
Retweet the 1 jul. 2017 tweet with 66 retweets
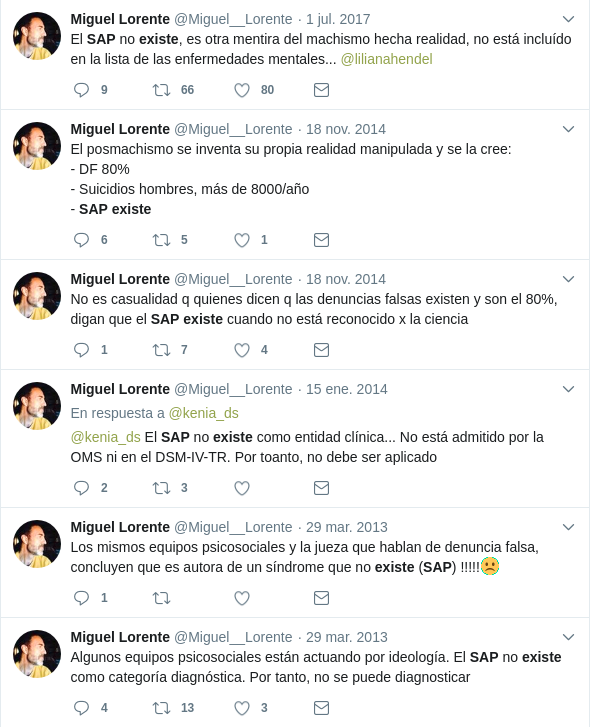tap(161, 89)
